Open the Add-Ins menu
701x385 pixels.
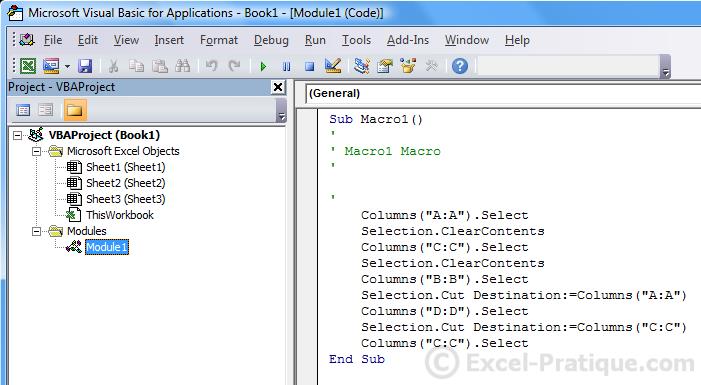point(408,40)
